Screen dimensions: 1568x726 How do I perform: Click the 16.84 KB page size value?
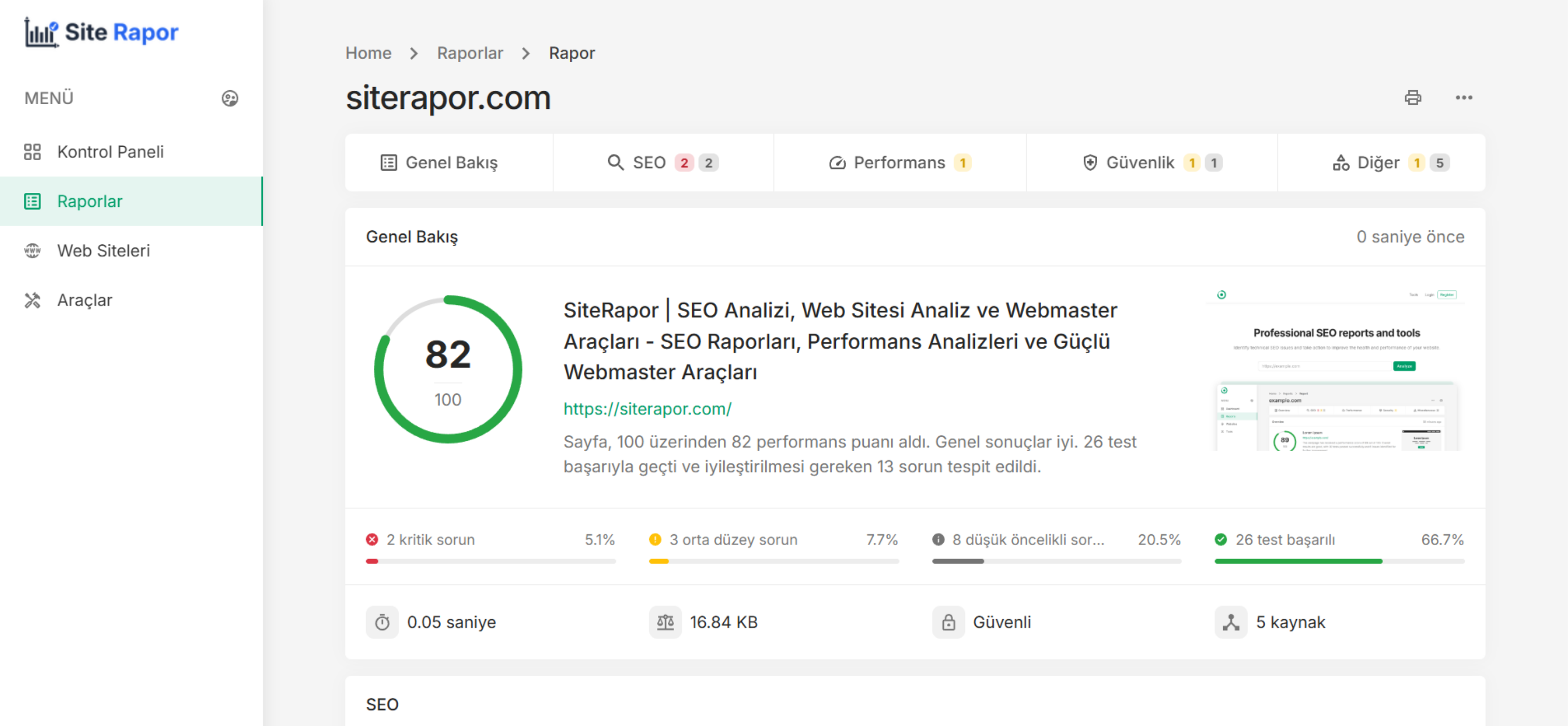click(724, 622)
